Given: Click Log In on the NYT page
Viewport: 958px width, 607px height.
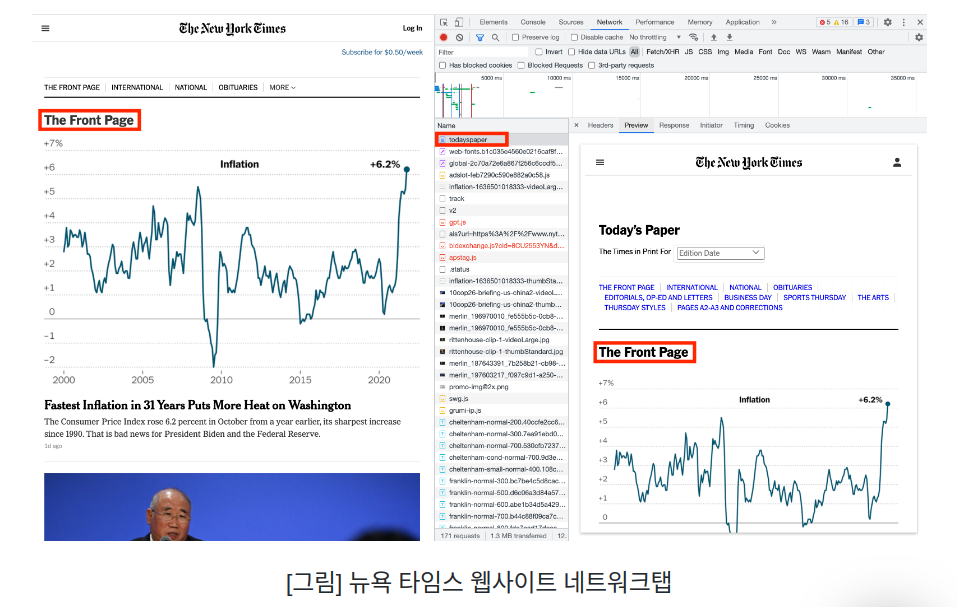Looking at the screenshot, I should pos(412,28).
